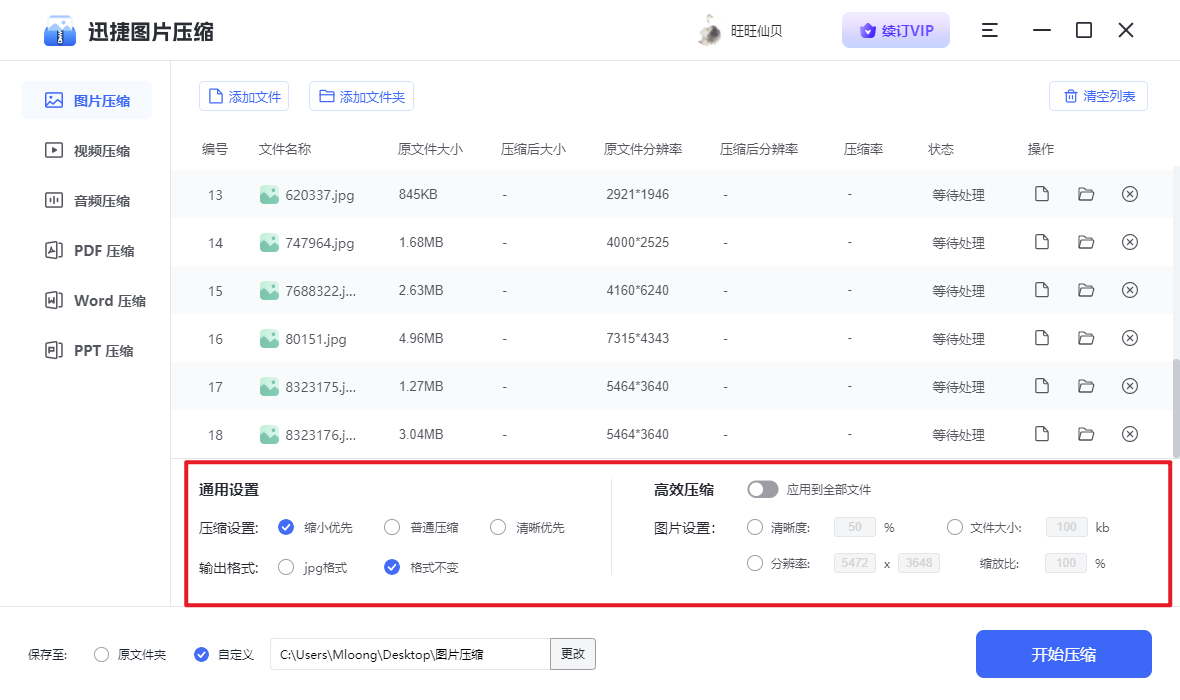The image size is (1180, 700).
Task: Click 添加文件 to add images
Action: tap(243, 95)
